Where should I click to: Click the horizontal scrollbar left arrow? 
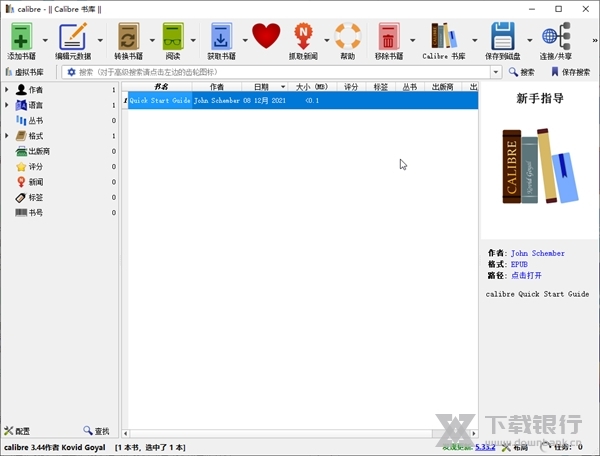click(x=126, y=433)
